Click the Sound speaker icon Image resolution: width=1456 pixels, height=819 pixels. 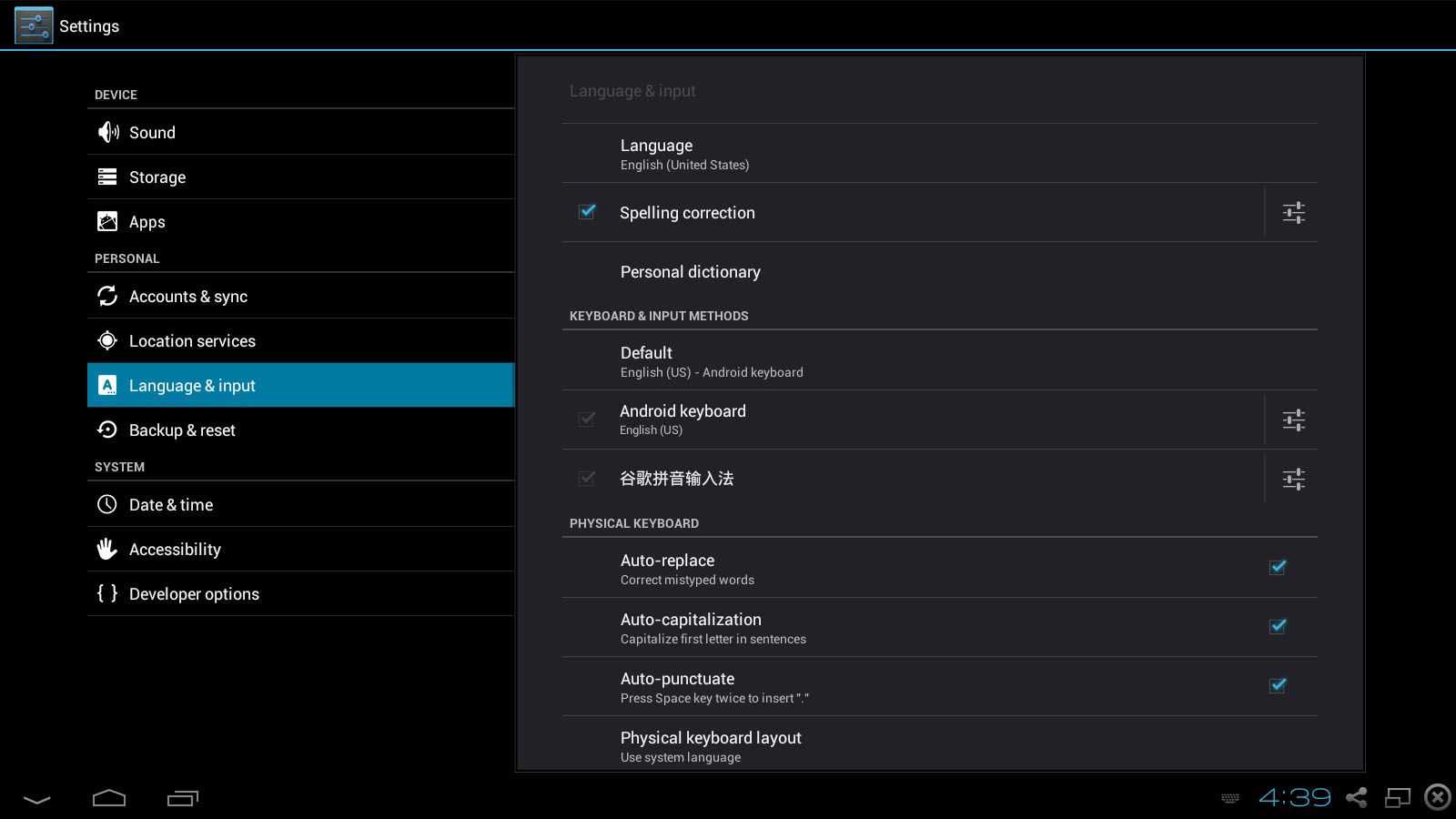(x=108, y=132)
